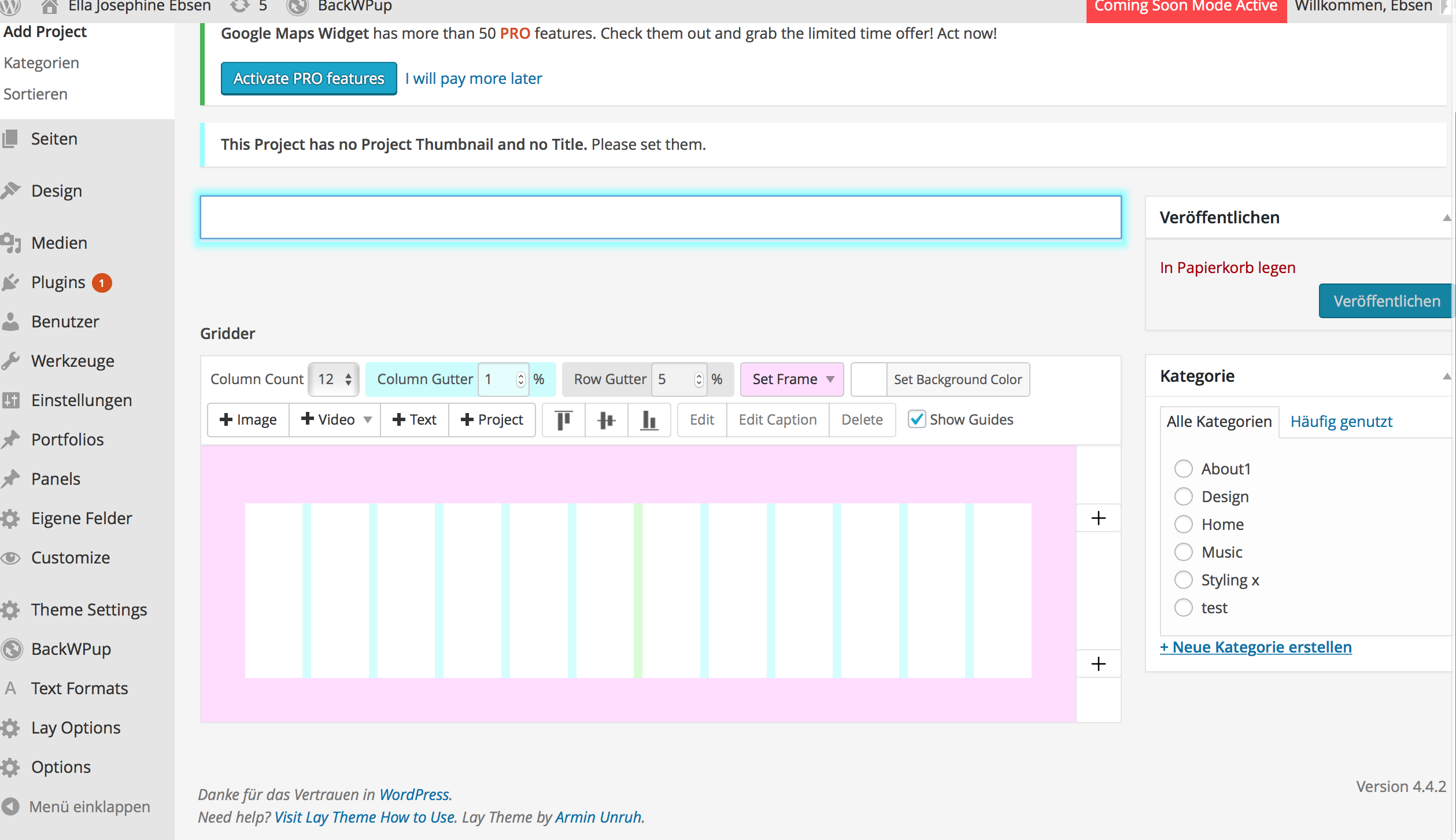Click the Plugins update badge
The image size is (1456, 840).
click(x=102, y=283)
